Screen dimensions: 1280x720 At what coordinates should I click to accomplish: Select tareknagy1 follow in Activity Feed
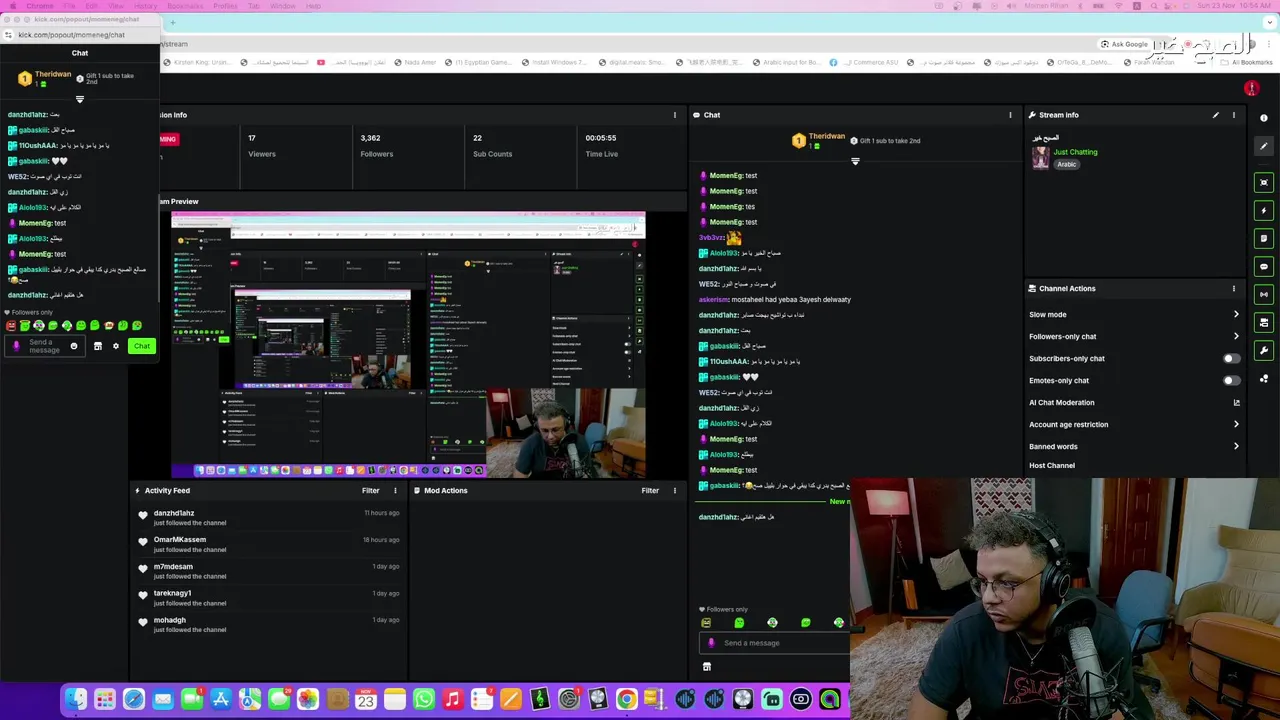(270, 598)
